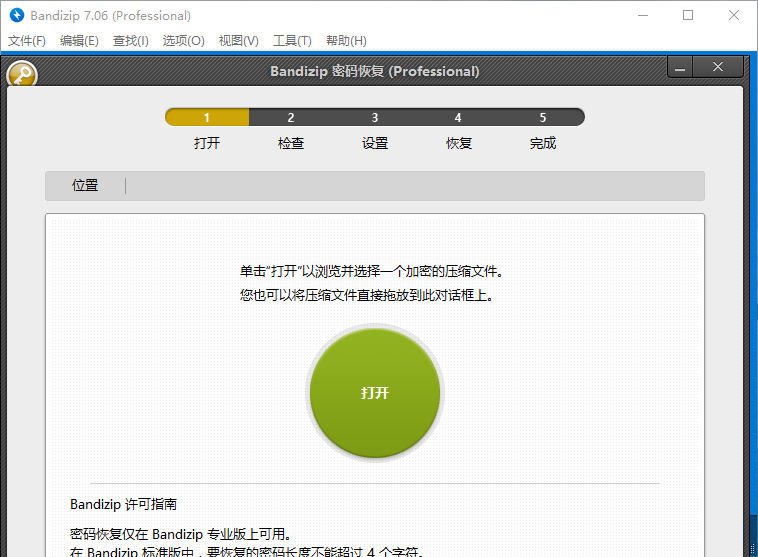Screen dimensions: 758x557
Task: Click the 完成 step label
Action: 543,143
